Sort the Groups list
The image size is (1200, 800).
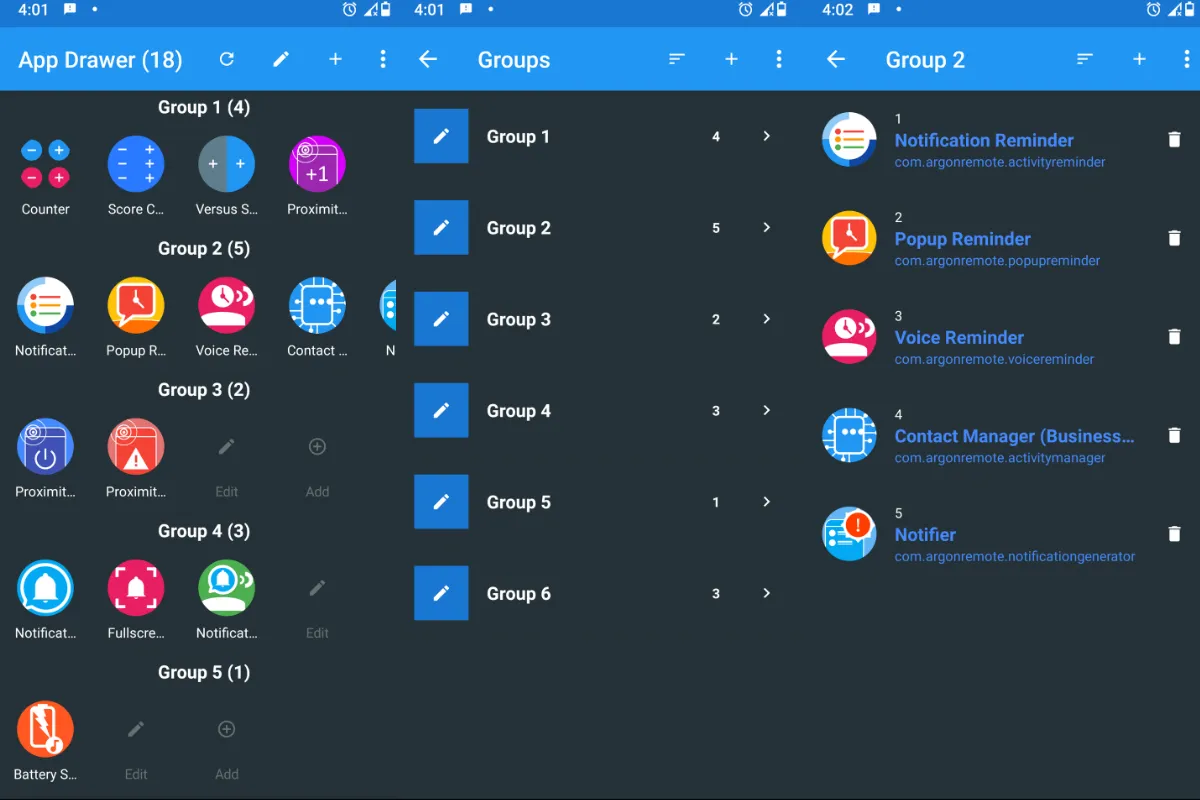point(677,59)
